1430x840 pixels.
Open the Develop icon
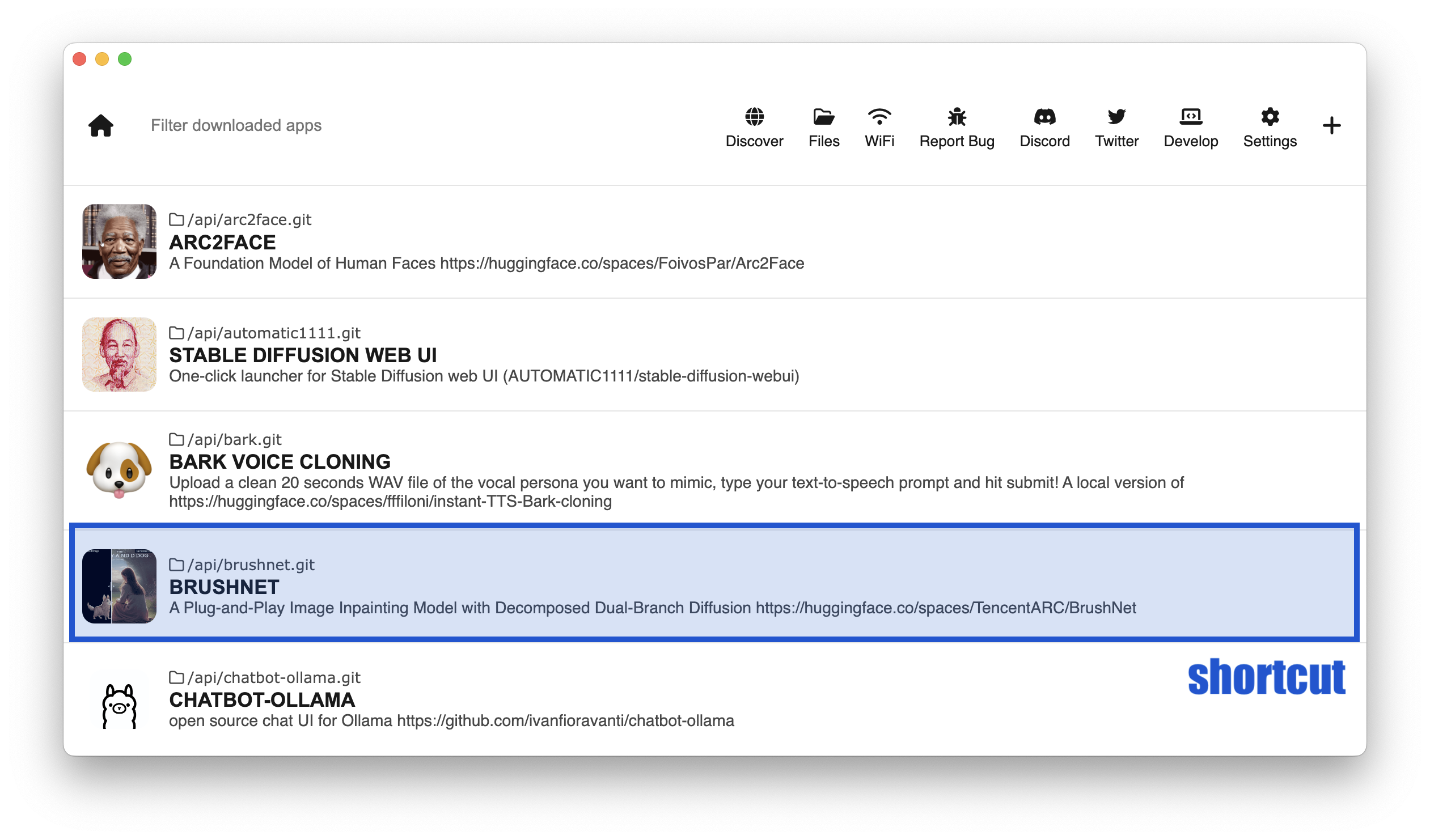point(1191,117)
